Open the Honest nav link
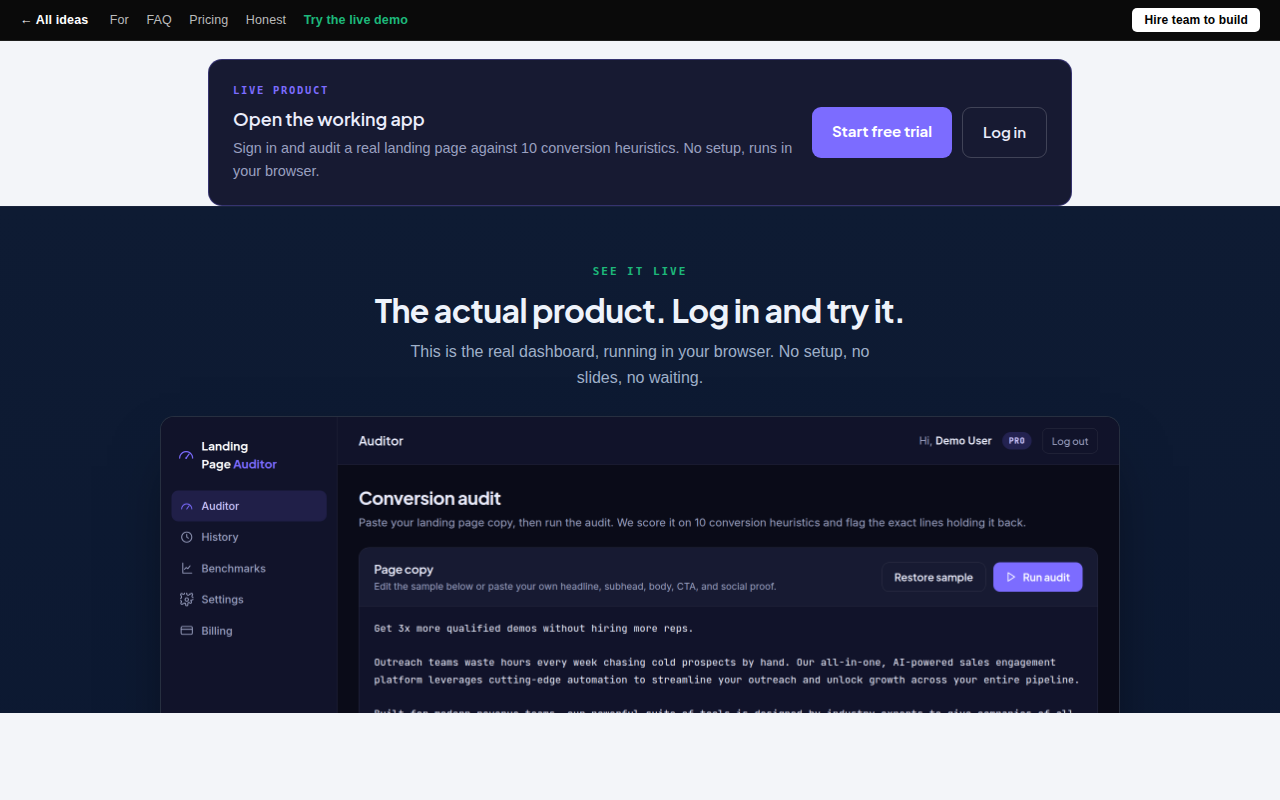 pyautogui.click(x=266, y=20)
